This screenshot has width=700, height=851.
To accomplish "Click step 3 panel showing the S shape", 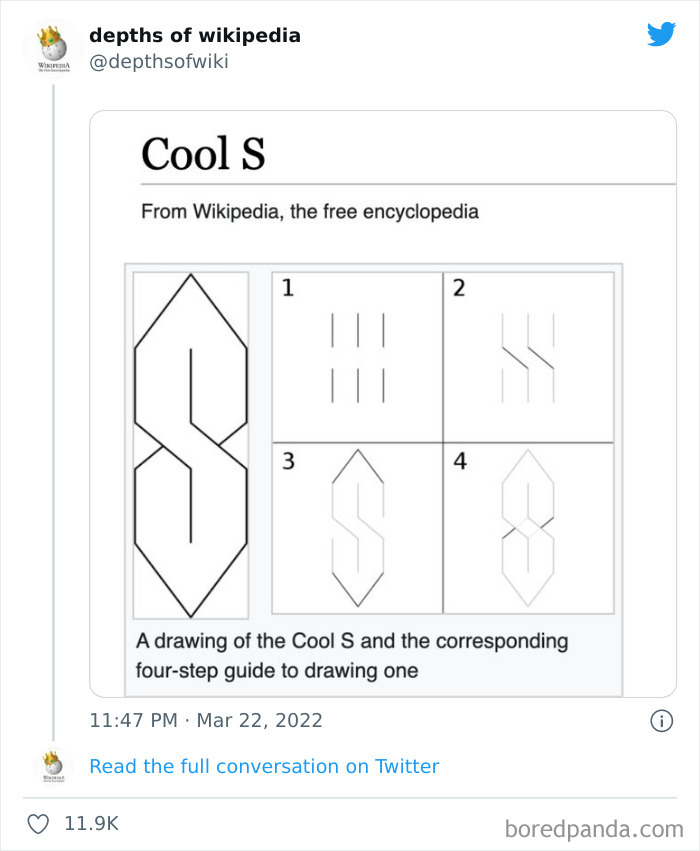I will 355,525.
